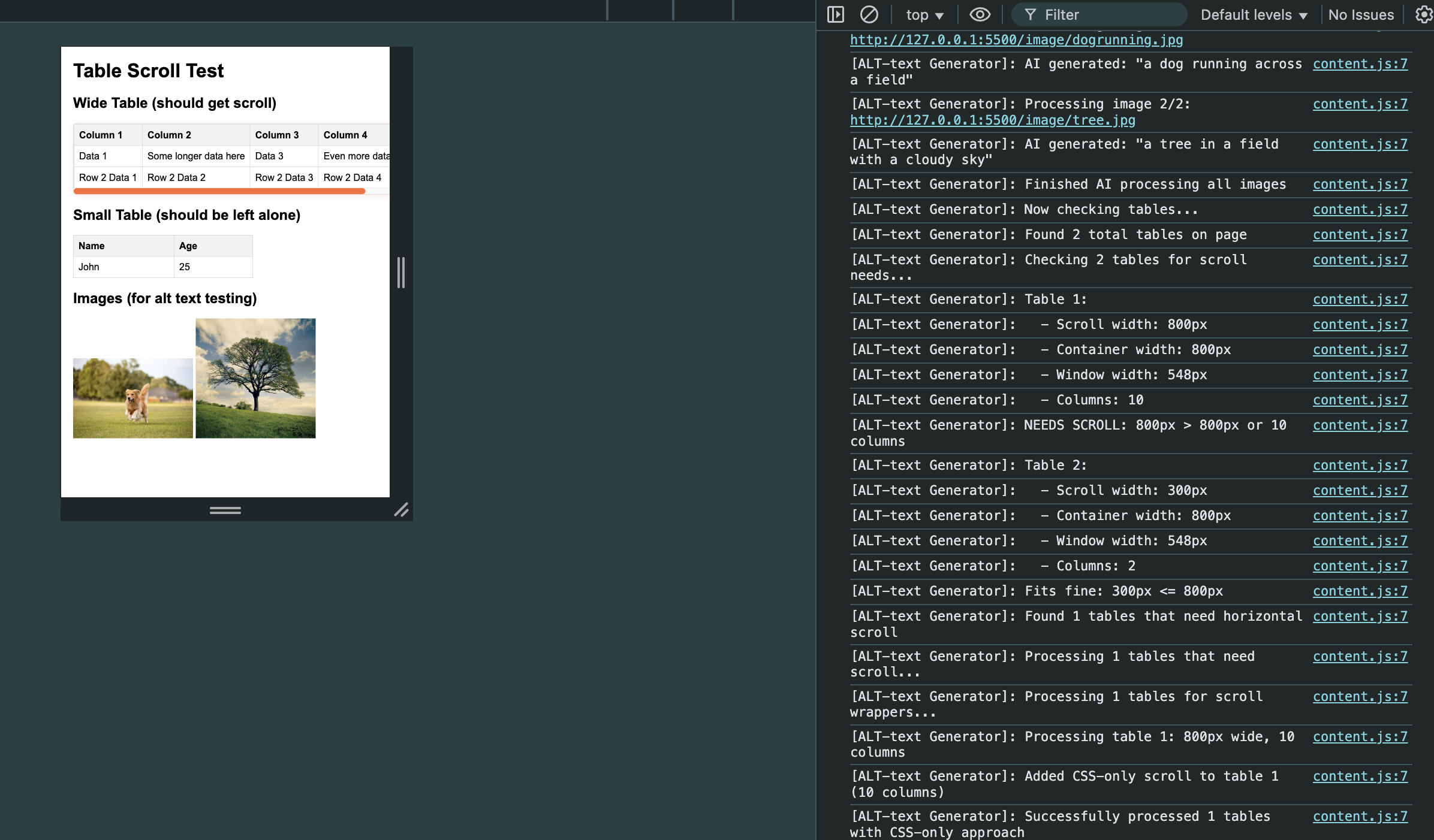This screenshot has width=1434, height=840.
Task: Open the dogrunning.jpg image URL link
Action: 1016,40
